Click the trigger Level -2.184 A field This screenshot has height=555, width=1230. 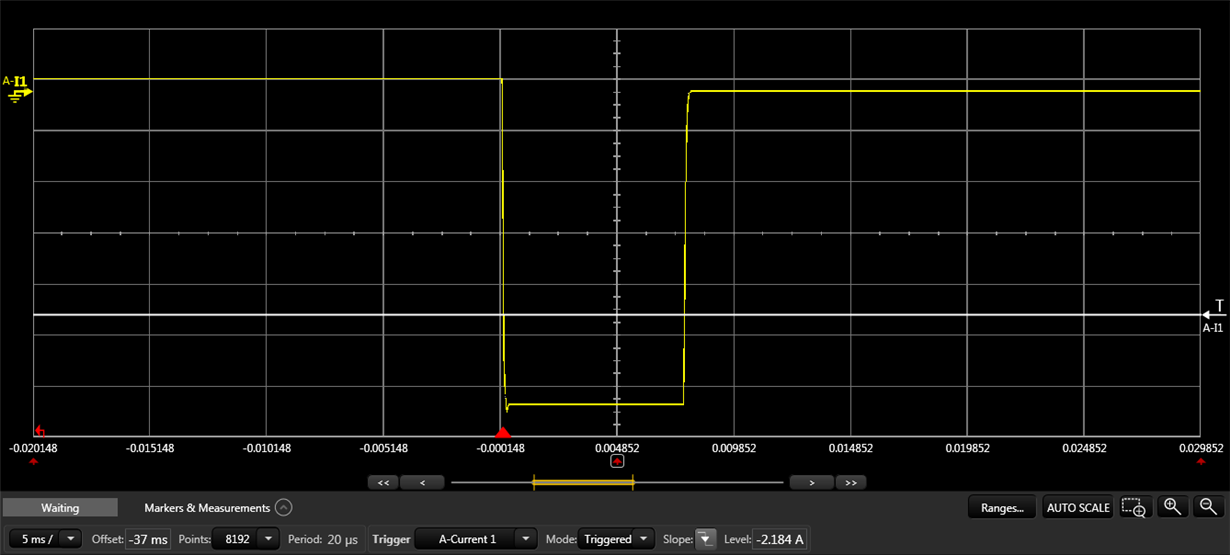click(x=779, y=539)
